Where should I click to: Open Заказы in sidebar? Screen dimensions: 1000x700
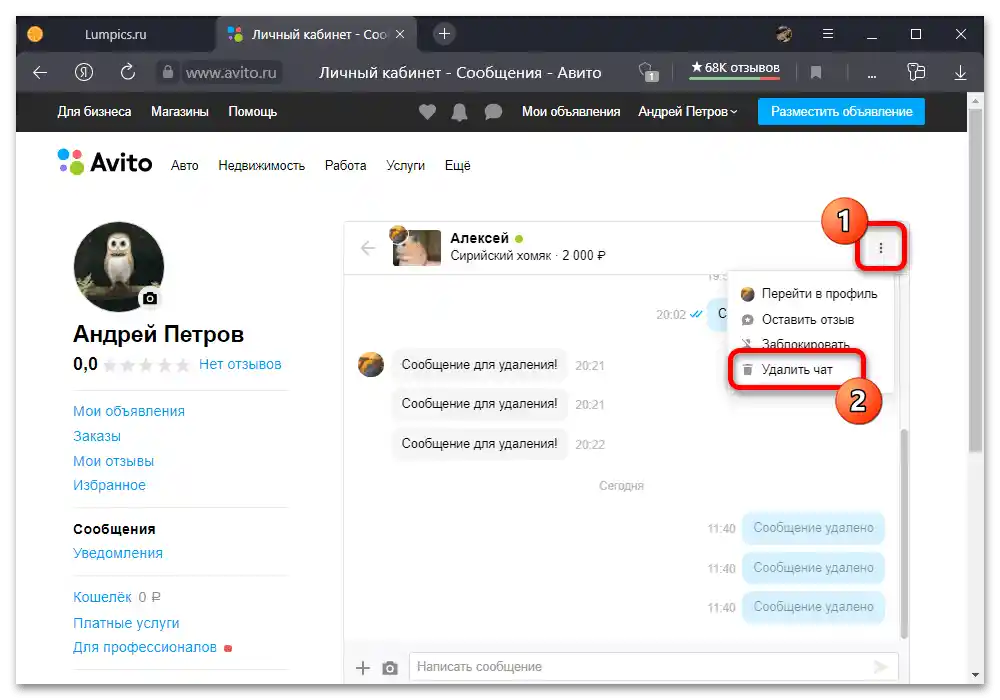coord(97,436)
